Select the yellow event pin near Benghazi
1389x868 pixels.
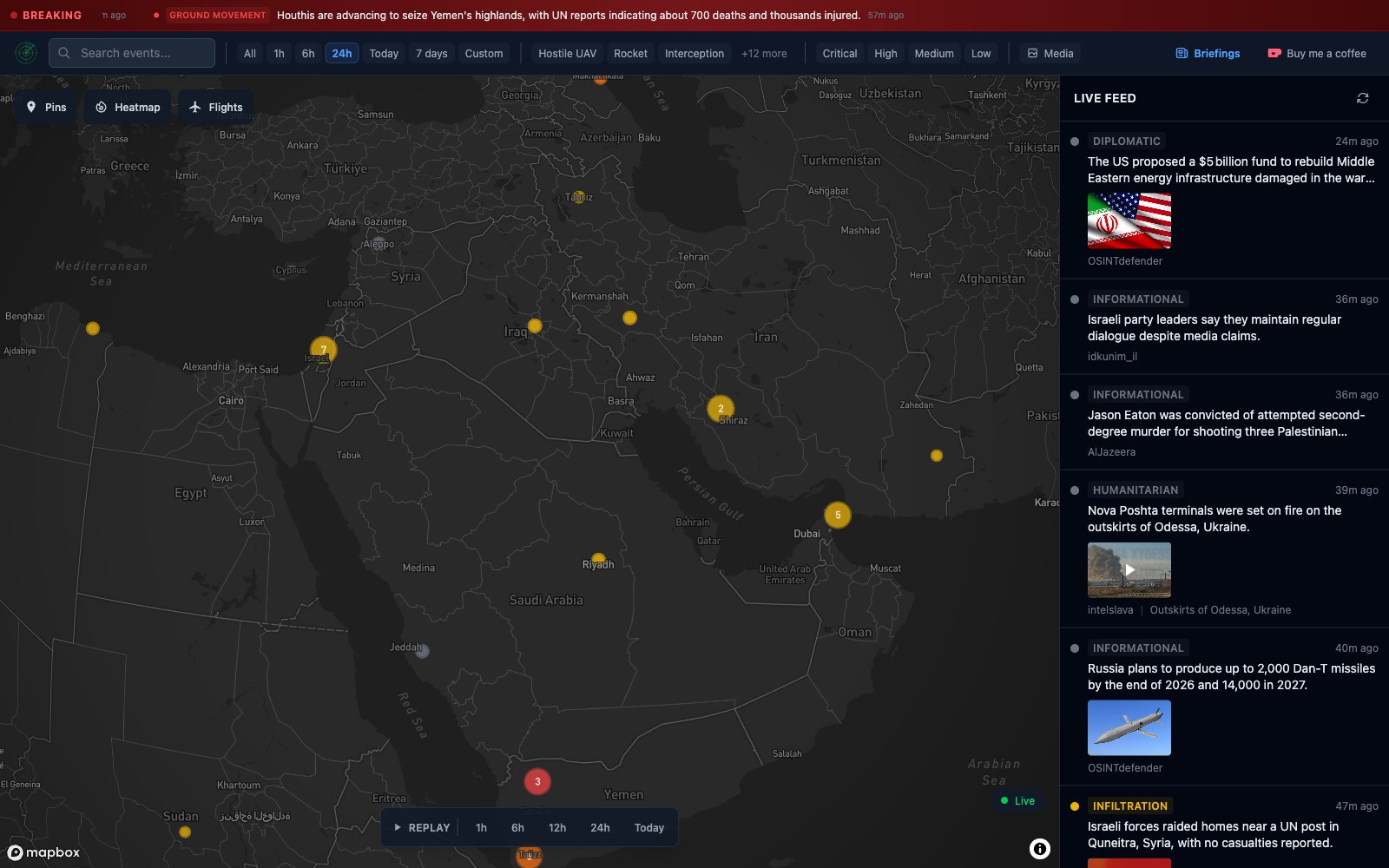point(93,328)
